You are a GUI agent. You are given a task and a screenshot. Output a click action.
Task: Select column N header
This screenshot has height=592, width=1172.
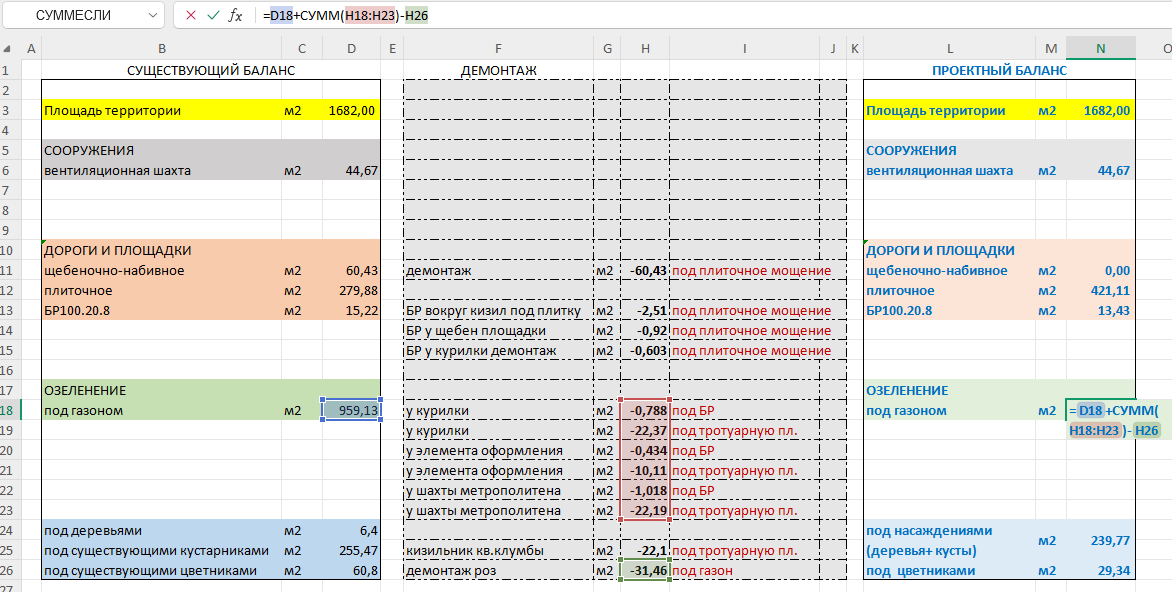(1100, 49)
